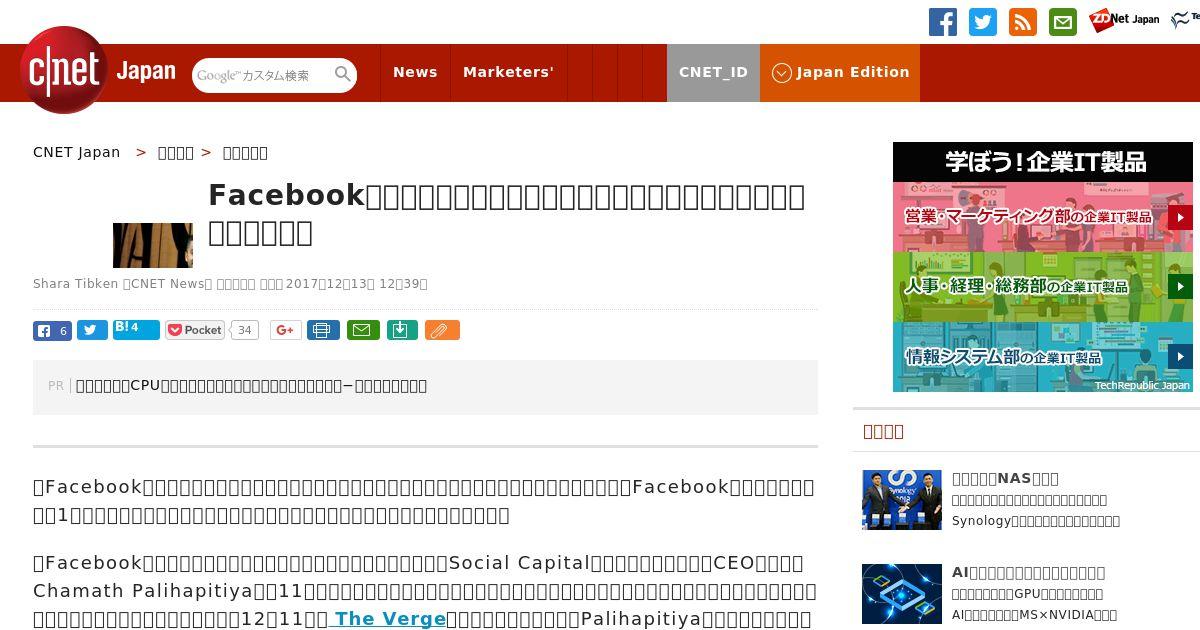This screenshot has height=630, width=1200.
Task: Visit ZDNet Japan logo link
Action: click(x=1124, y=20)
